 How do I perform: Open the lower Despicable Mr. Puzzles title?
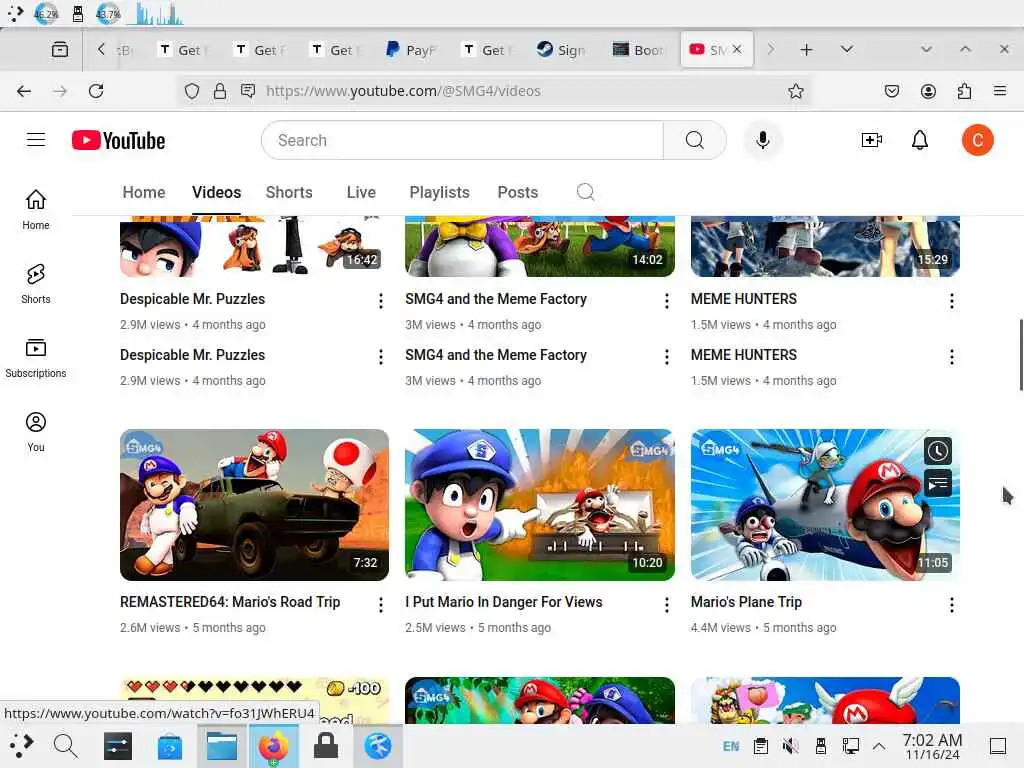tap(192, 355)
